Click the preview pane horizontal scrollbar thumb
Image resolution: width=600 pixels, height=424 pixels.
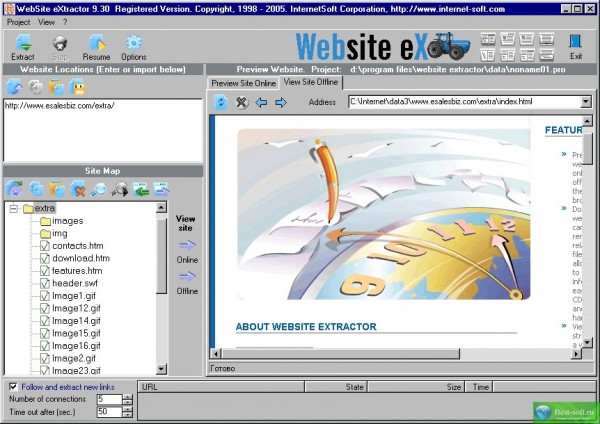[x=341, y=354]
